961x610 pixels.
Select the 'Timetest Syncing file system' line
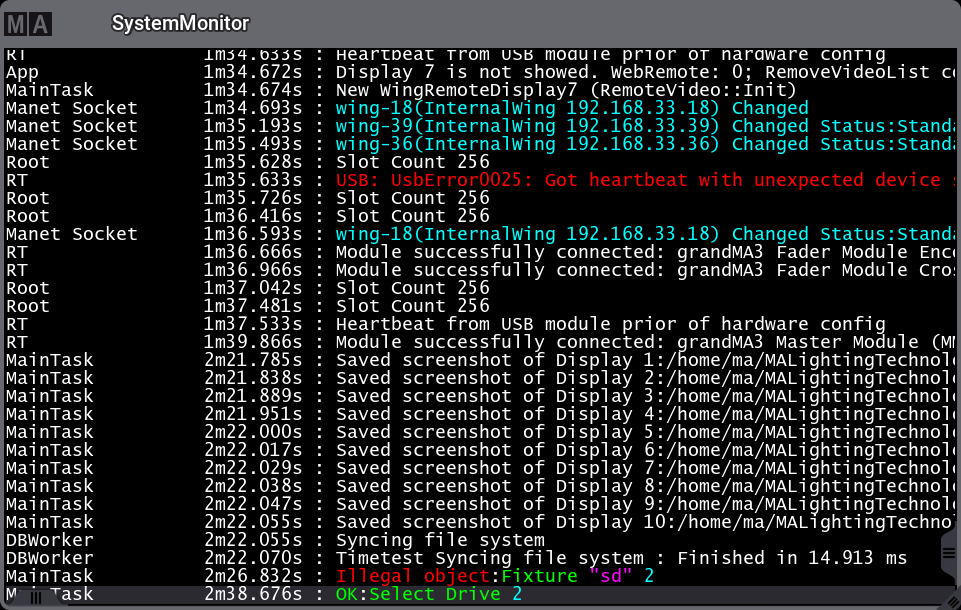(x=480, y=559)
